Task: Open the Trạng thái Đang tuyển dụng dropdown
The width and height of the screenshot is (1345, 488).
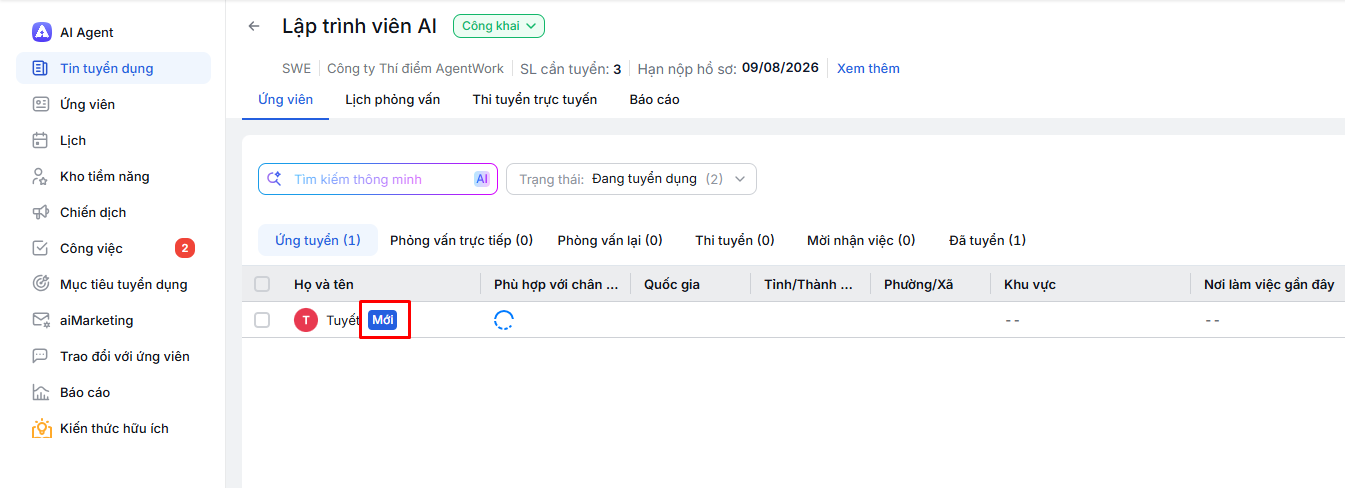Action: (x=632, y=179)
